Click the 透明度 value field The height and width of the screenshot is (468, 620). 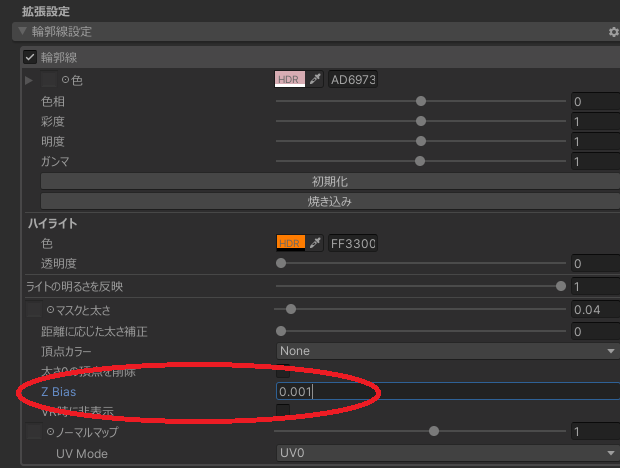[x=595, y=263]
